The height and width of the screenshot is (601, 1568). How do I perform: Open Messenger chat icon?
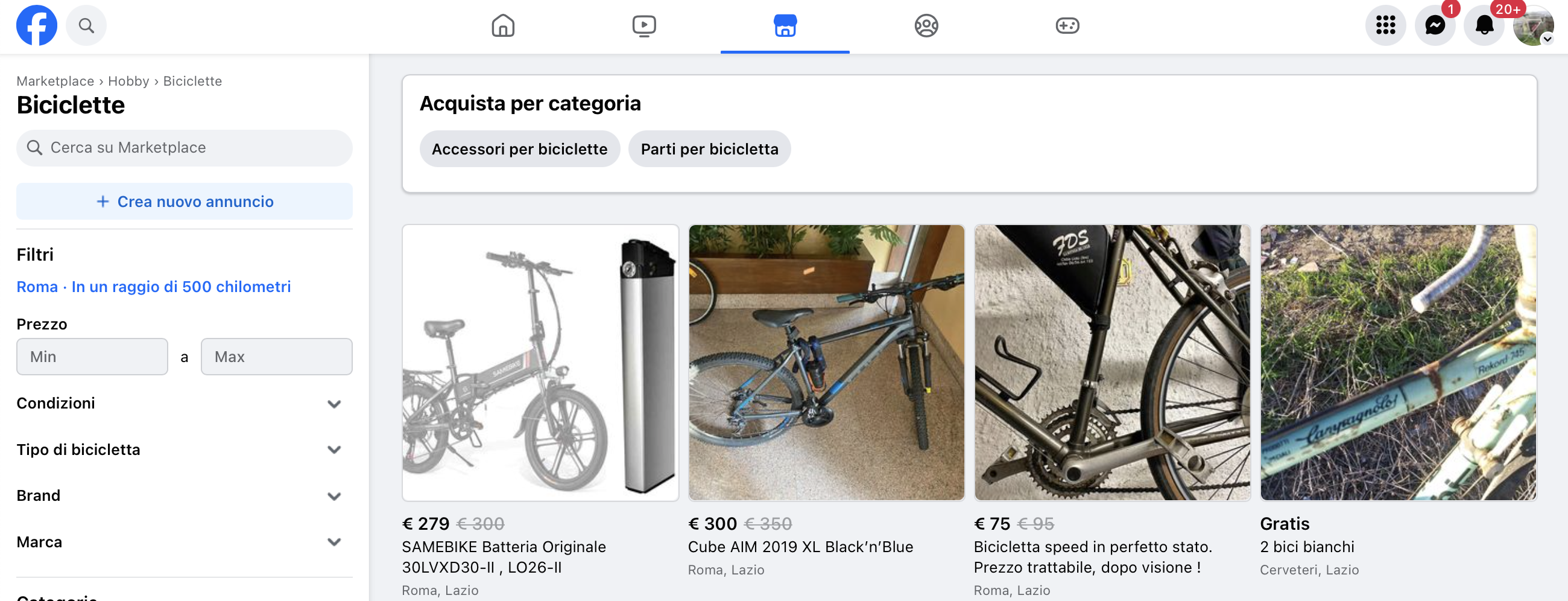pyautogui.click(x=1435, y=25)
